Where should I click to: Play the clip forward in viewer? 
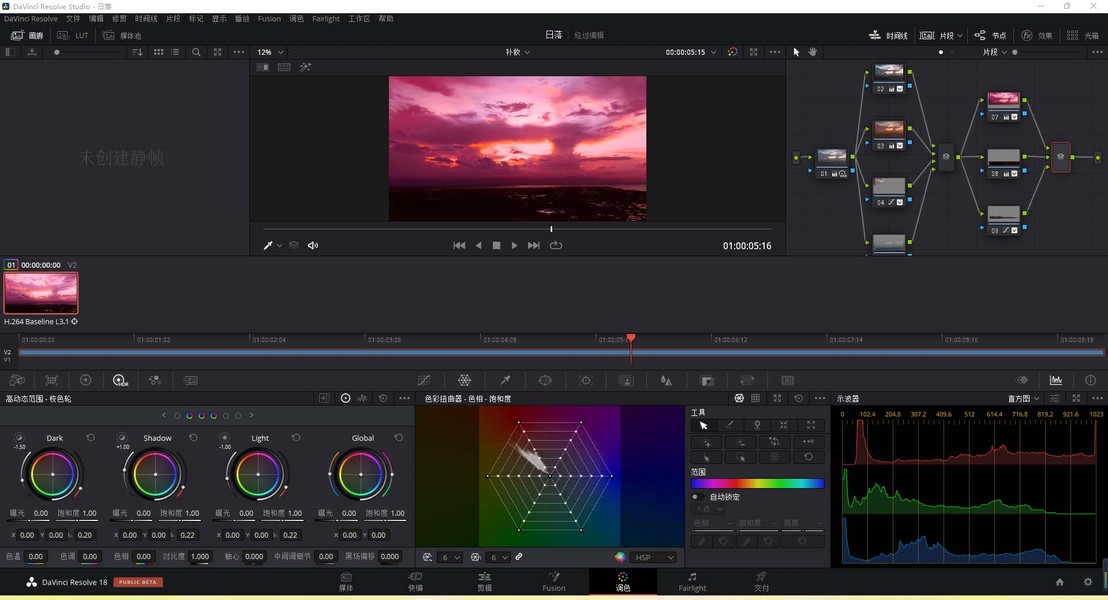pos(514,245)
